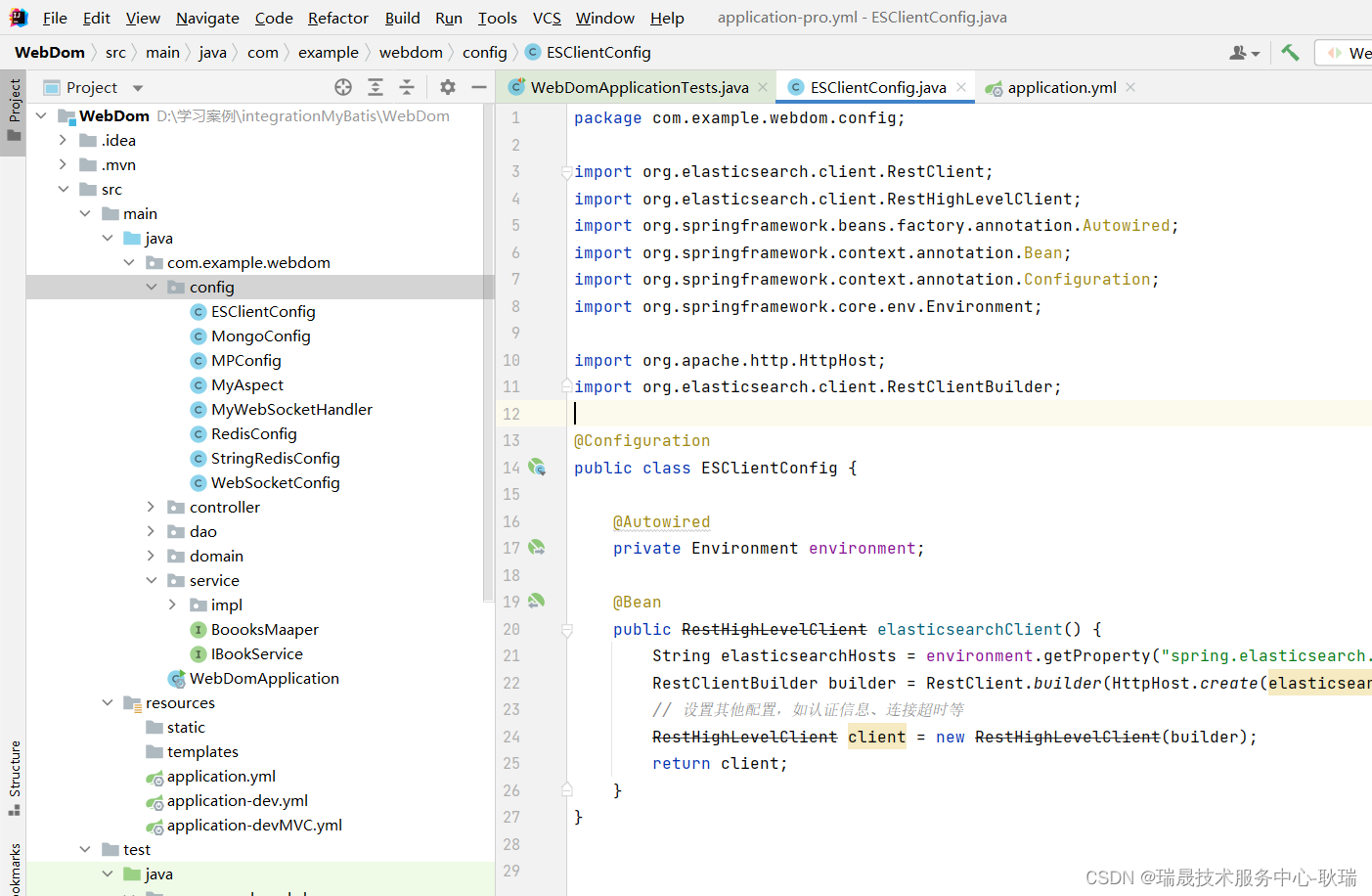This screenshot has width=1372, height=896.
Task: Collapse the resources folder
Action: click(x=107, y=702)
